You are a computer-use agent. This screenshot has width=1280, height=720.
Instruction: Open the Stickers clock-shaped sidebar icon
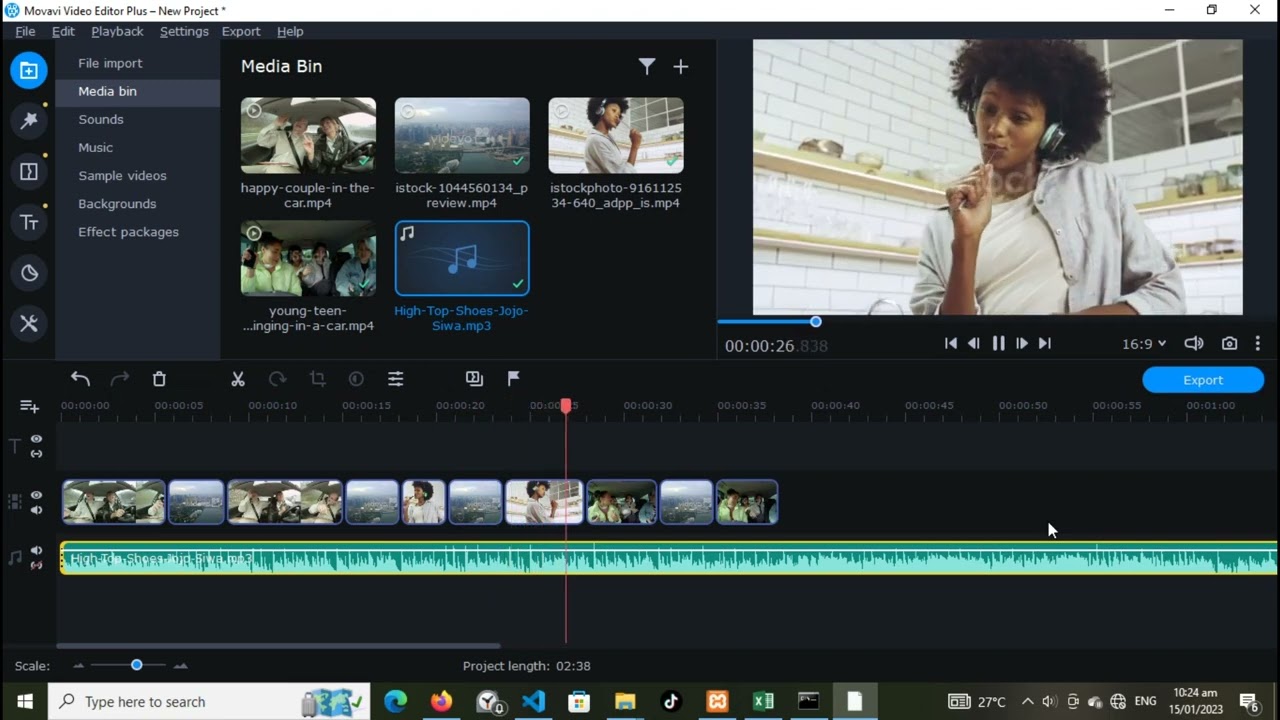[x=29, y=273]
